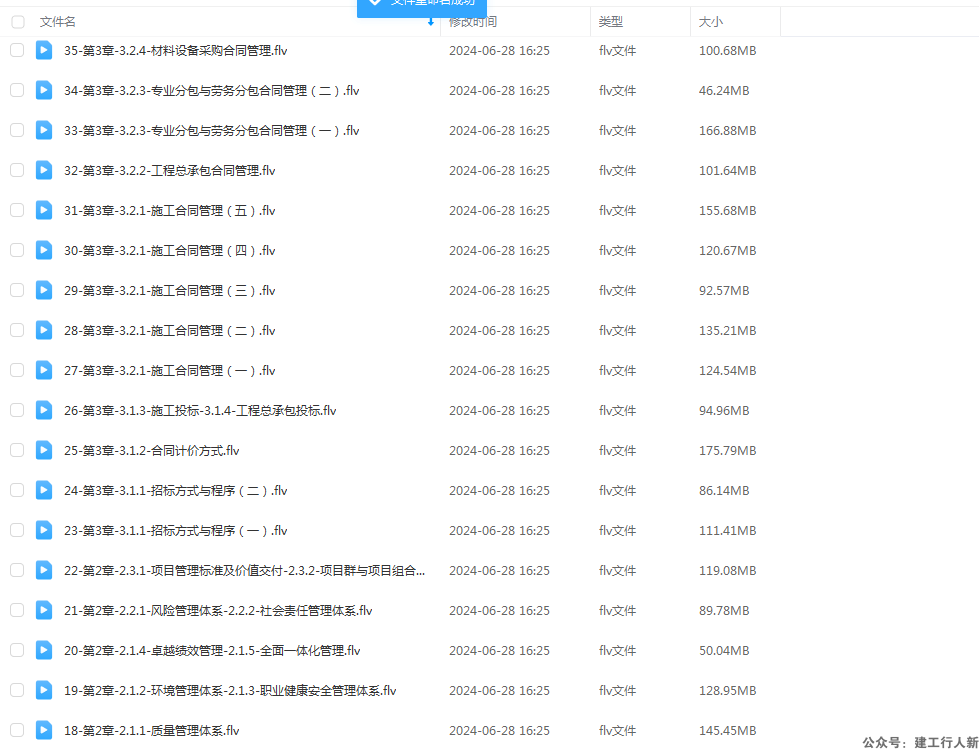Click the video icon for file 24 招标方式与程序（二）
The width and height of the screenshot is (979, 749).
(44, 490)
